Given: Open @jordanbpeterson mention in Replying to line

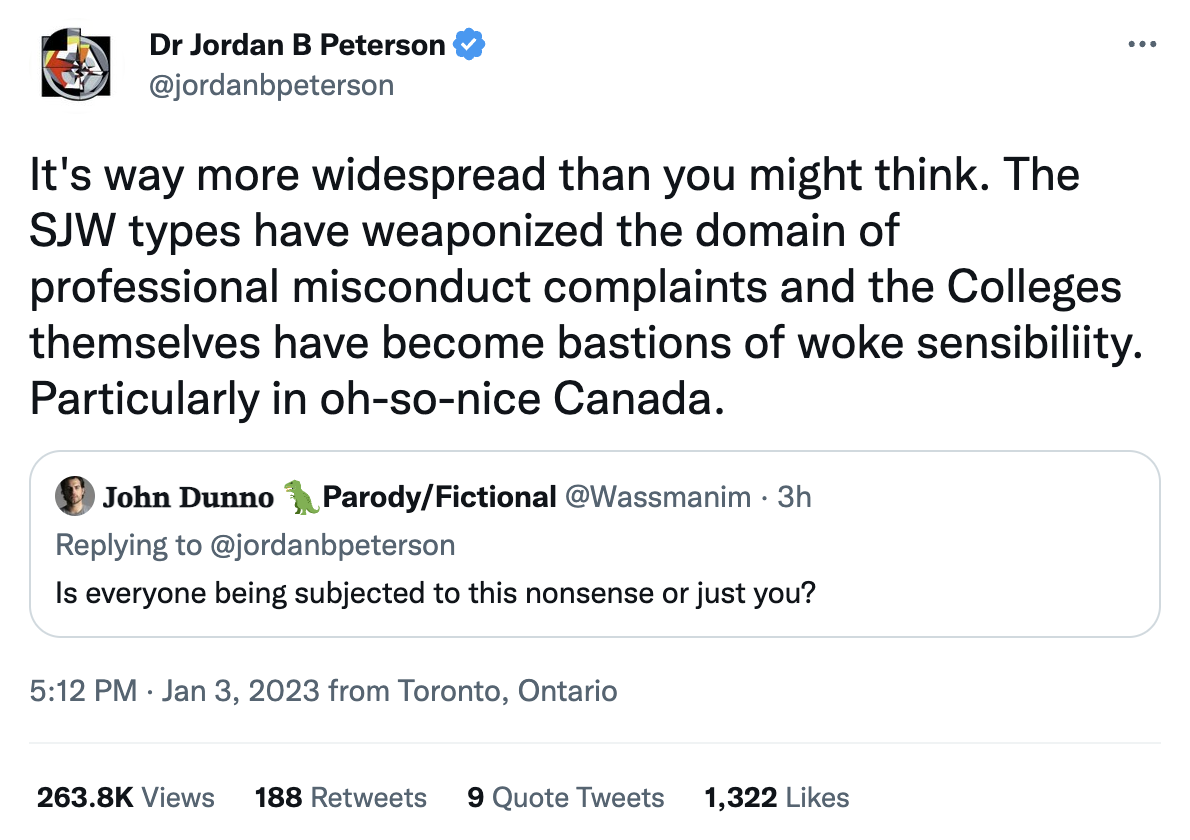Looking at the screenshot, I should click(x=332, y=545).
